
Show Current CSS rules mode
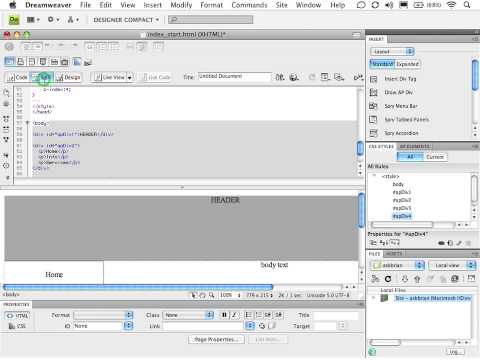435,157
